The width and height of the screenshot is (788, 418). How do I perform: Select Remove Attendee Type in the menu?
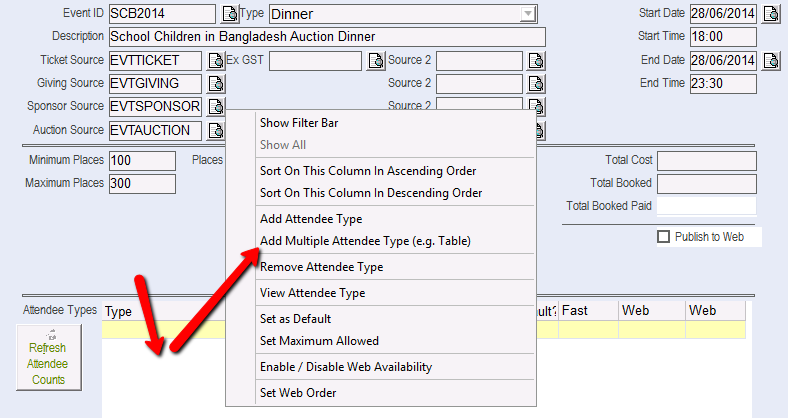pyautogui.click(x=321, y=267)
